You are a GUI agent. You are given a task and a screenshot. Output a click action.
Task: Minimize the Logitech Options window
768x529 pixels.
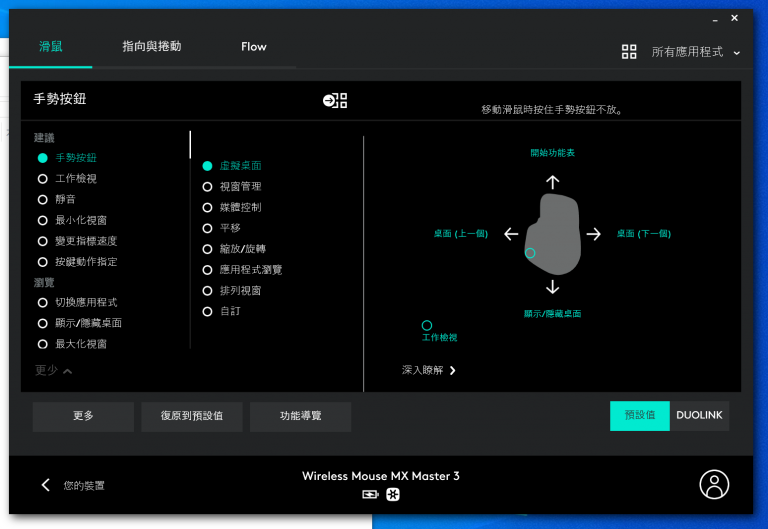(715, 20)
